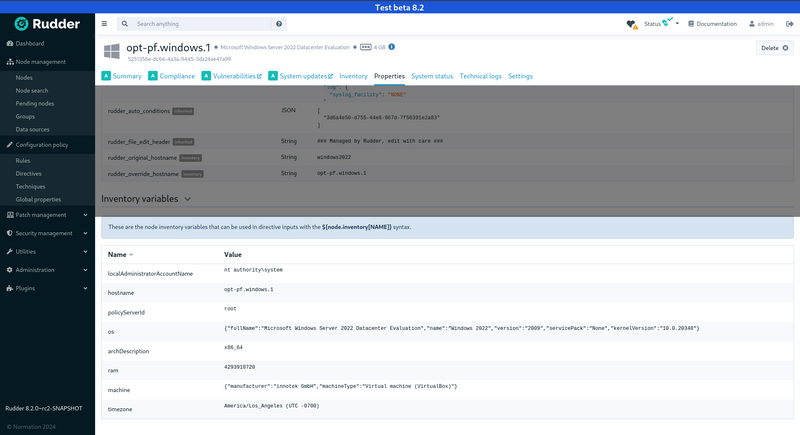Open the Documentation link

pos(712,24)
